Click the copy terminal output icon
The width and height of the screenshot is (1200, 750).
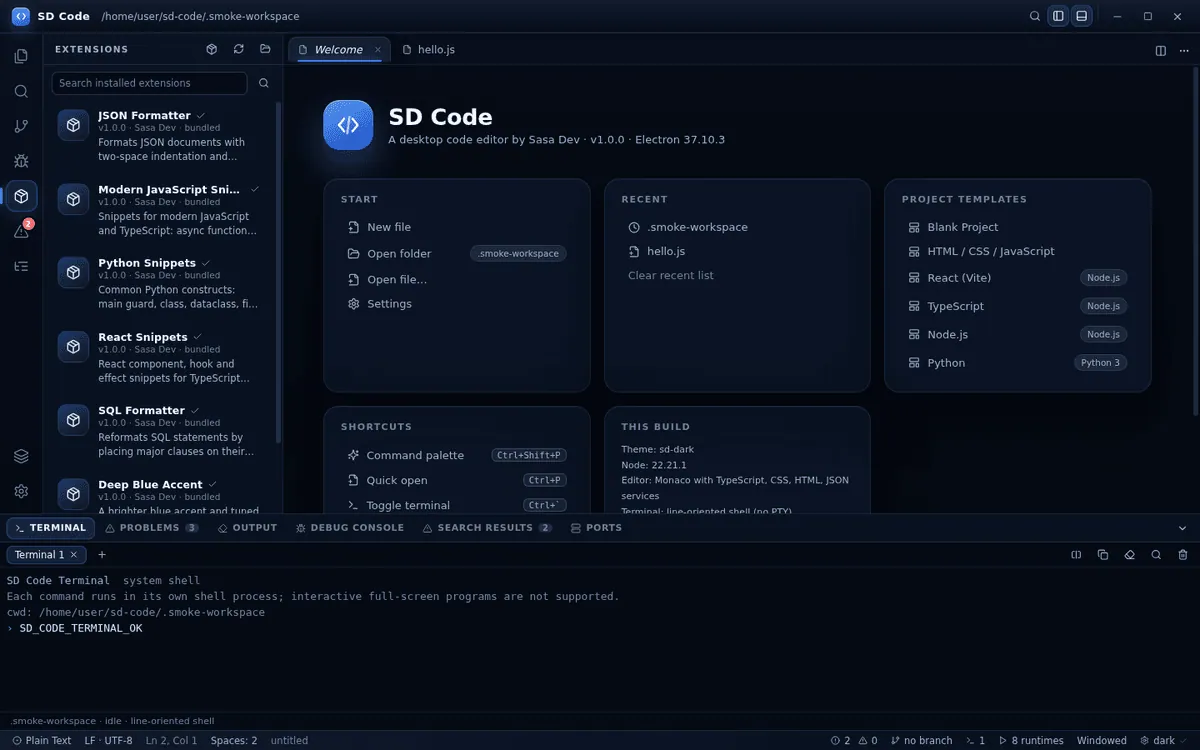1103,555
